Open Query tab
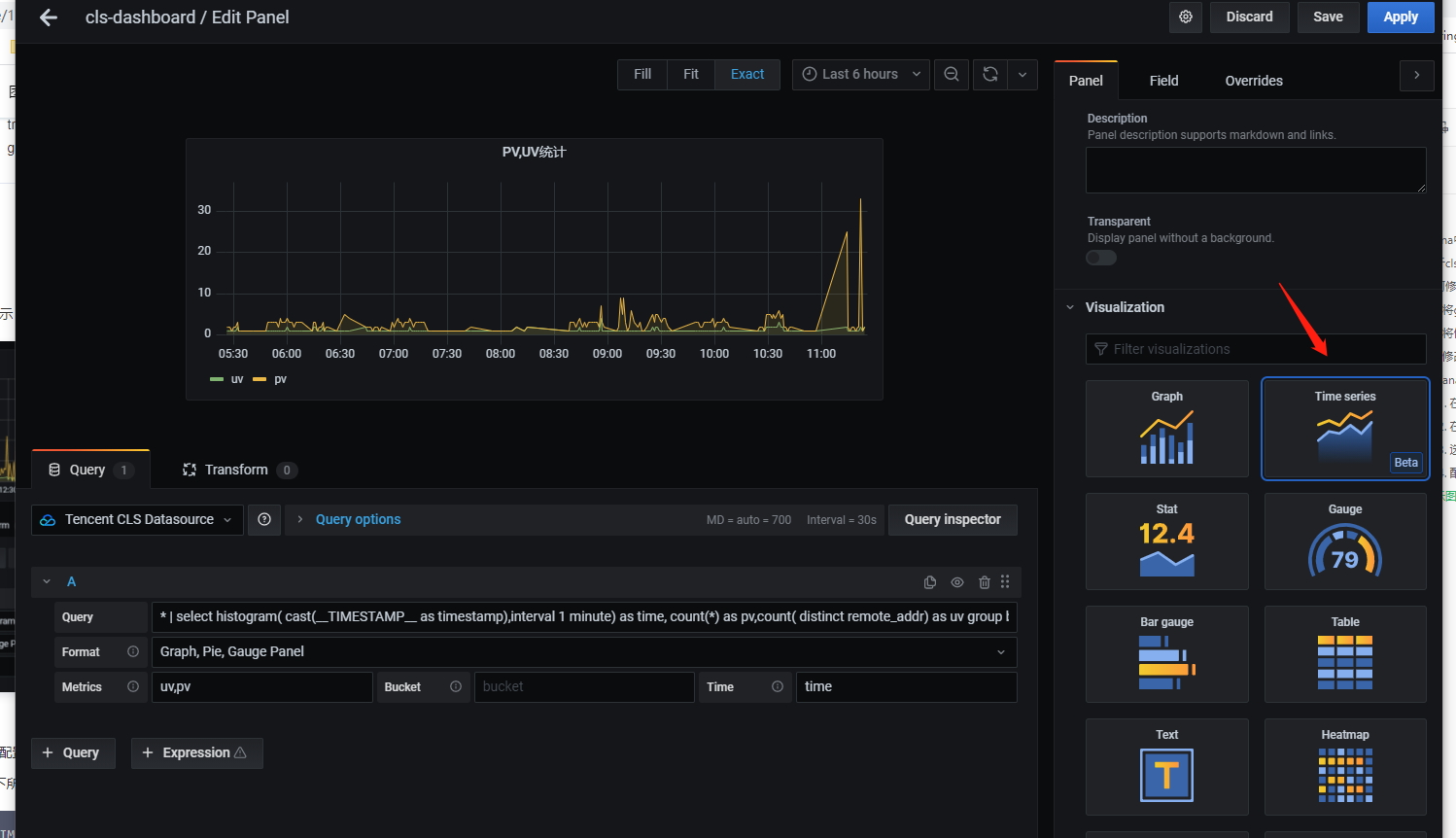 [x=90, y=470]
